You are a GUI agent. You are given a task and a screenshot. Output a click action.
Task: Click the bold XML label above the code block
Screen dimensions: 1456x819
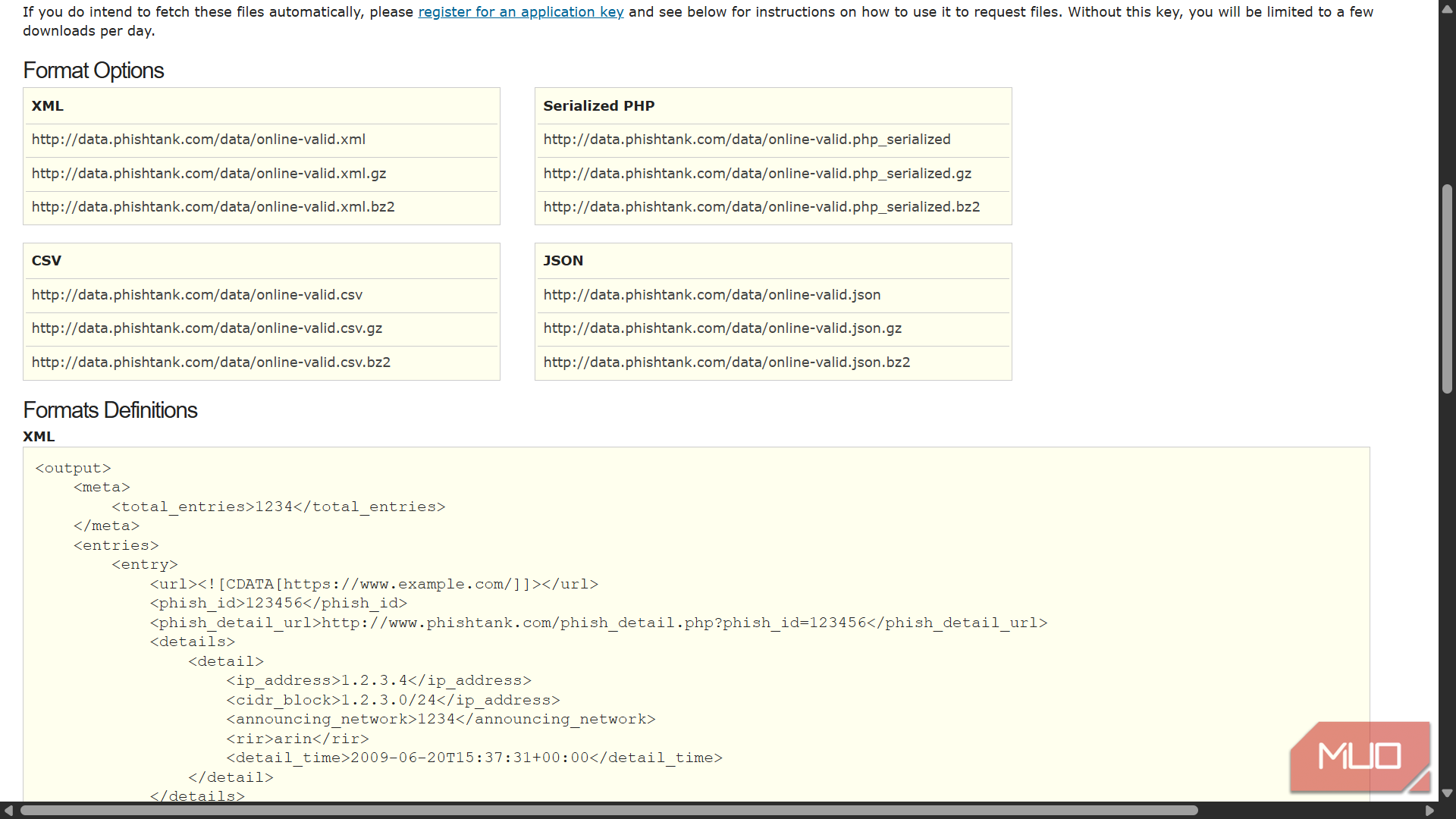39,437
